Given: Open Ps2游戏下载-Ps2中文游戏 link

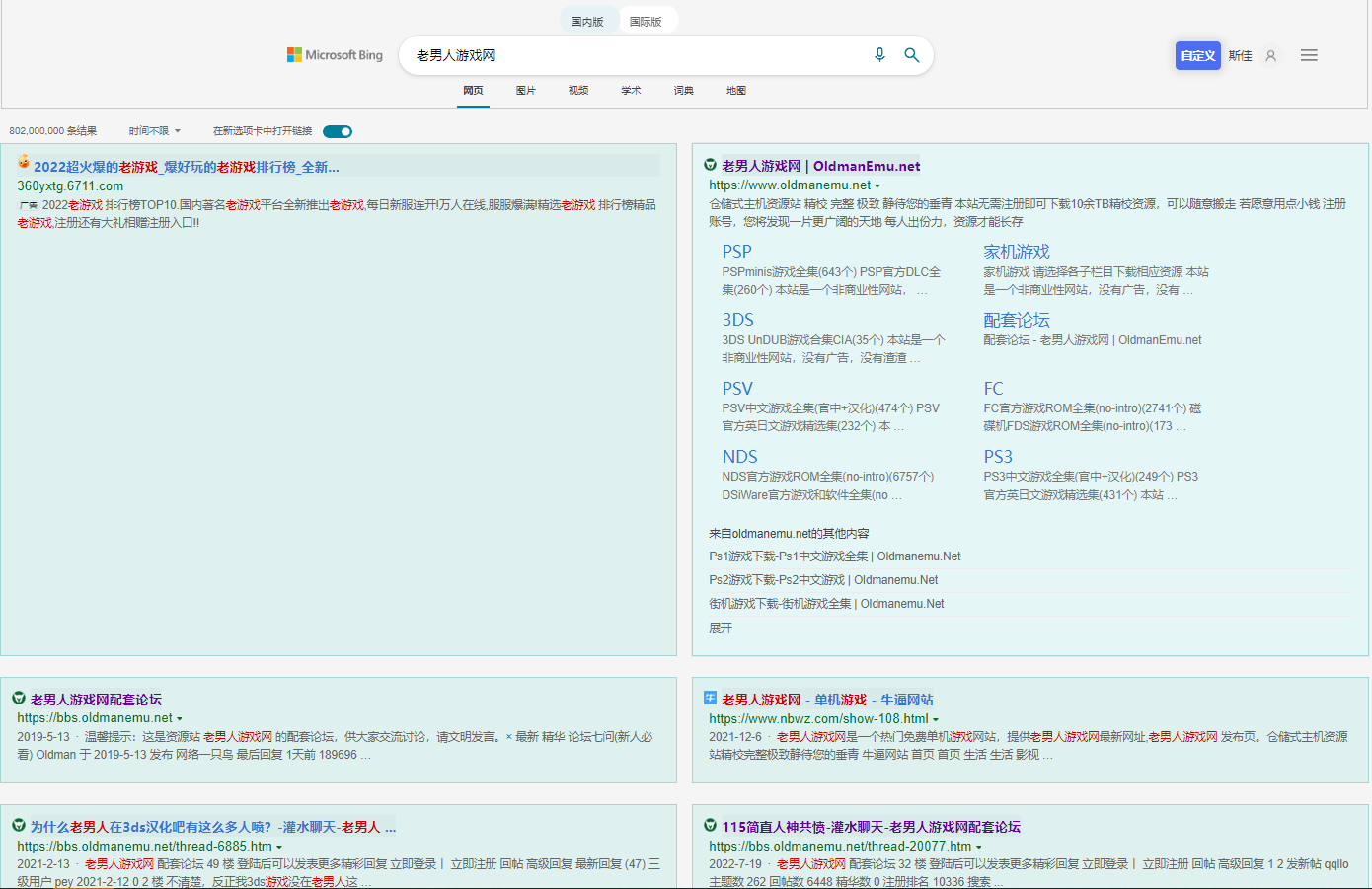Looking at the screenshot, I should coord(823,580).
